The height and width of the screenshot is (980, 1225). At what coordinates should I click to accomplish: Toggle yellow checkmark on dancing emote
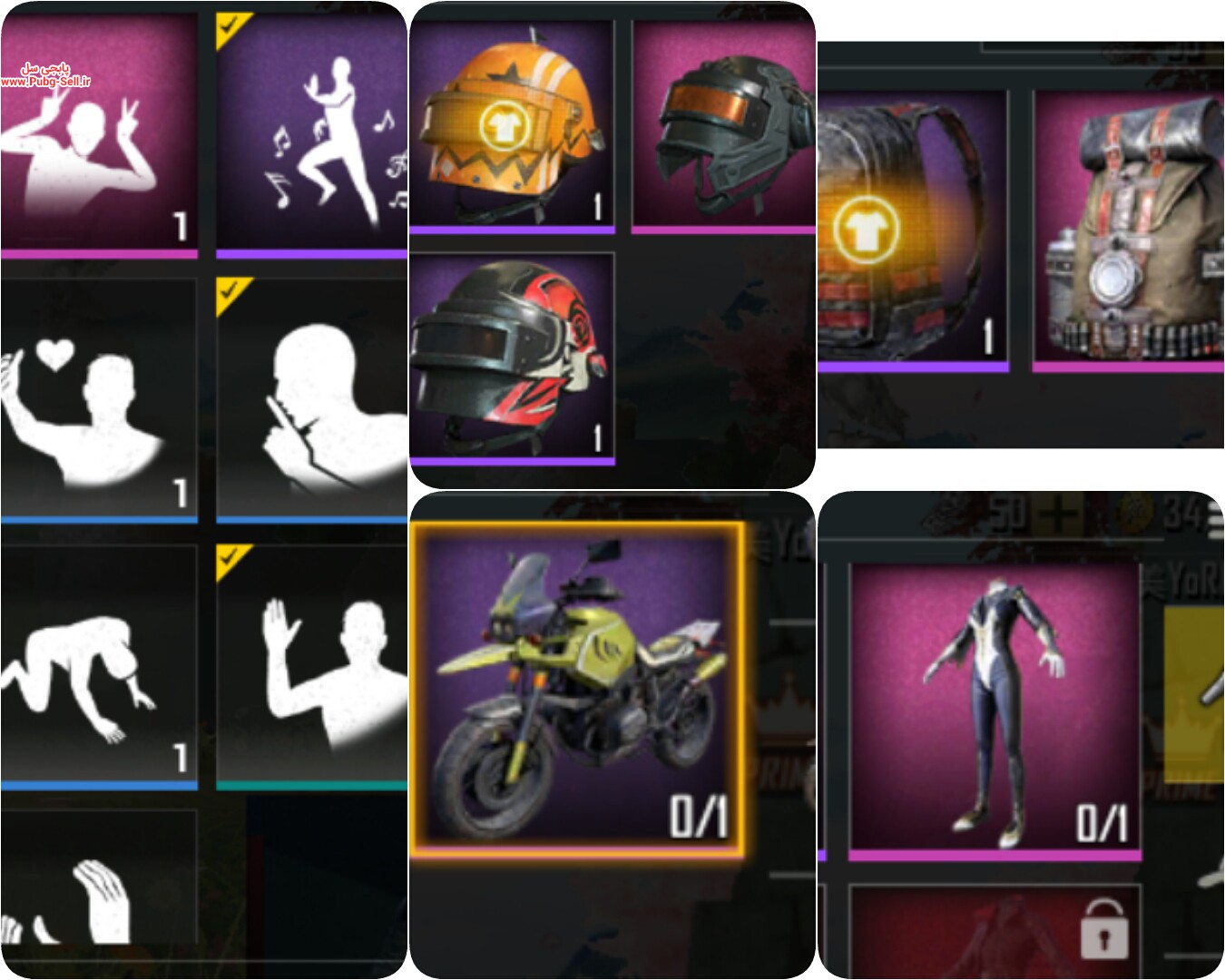click(231, 28)
